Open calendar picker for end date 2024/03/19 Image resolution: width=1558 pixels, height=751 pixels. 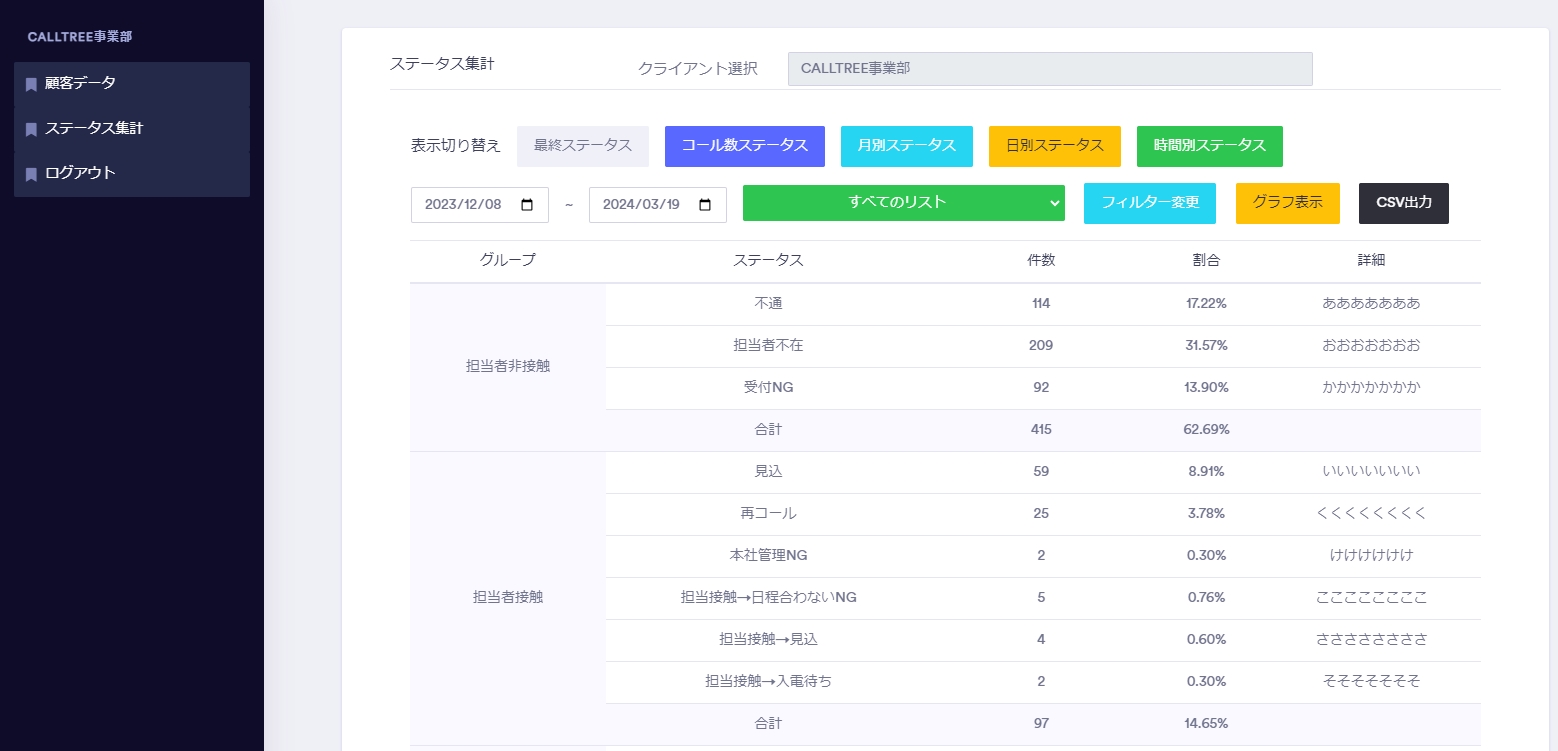[705, 204]
